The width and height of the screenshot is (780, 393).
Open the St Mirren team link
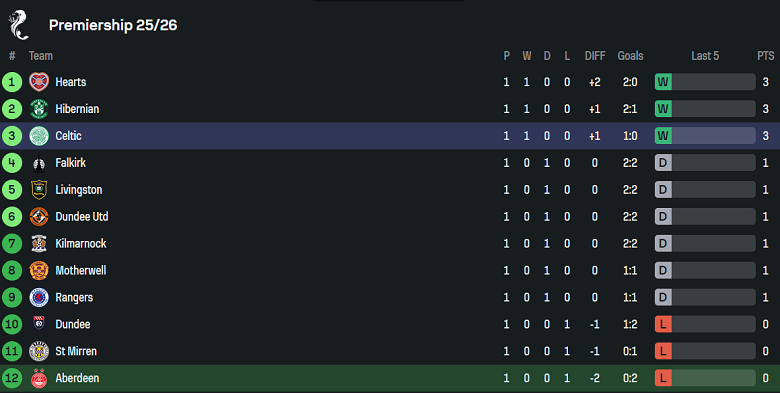tap(76, 351)
